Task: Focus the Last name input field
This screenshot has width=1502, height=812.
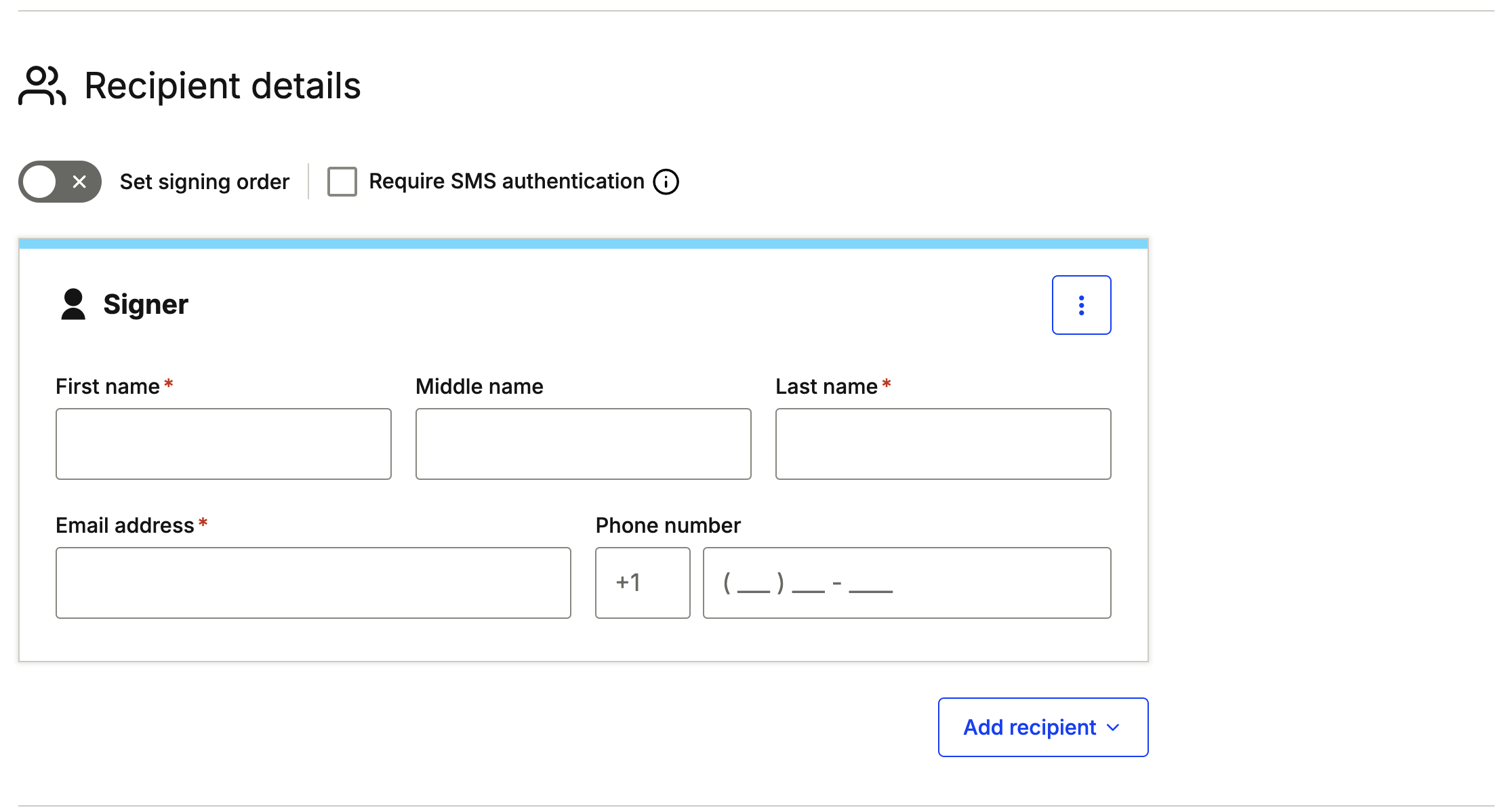Action: 943,444
